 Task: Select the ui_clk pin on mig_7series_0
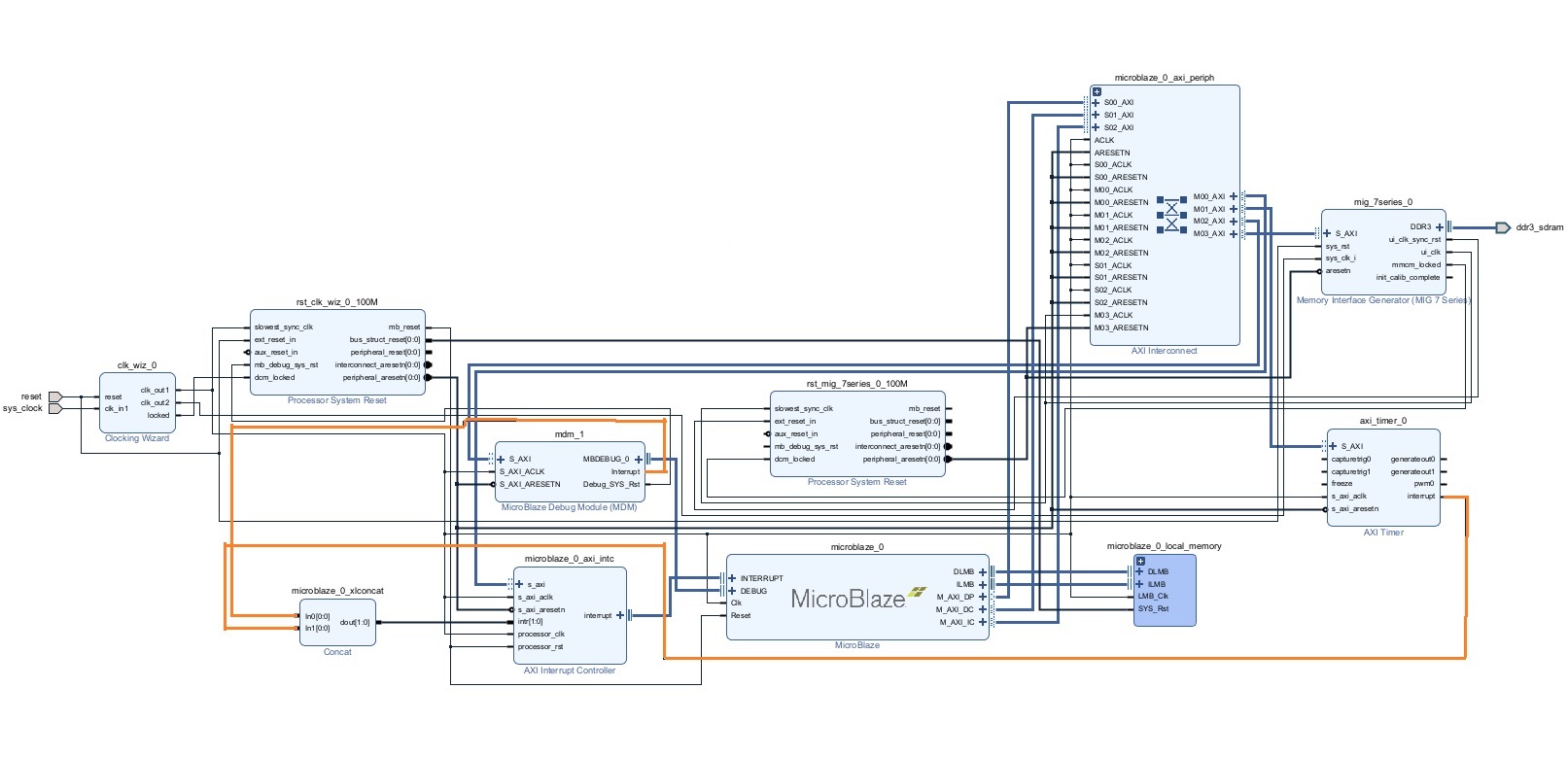(1430, 252)
